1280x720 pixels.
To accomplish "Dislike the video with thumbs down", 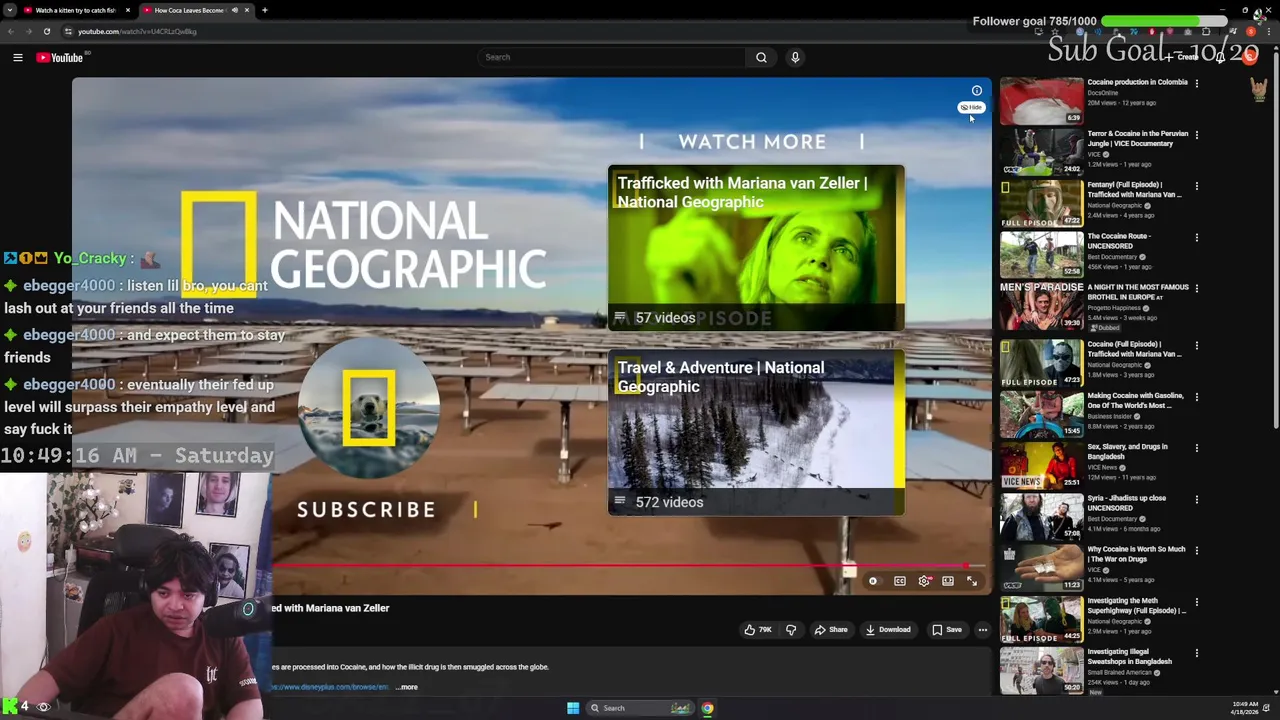I will pos(791,630).
